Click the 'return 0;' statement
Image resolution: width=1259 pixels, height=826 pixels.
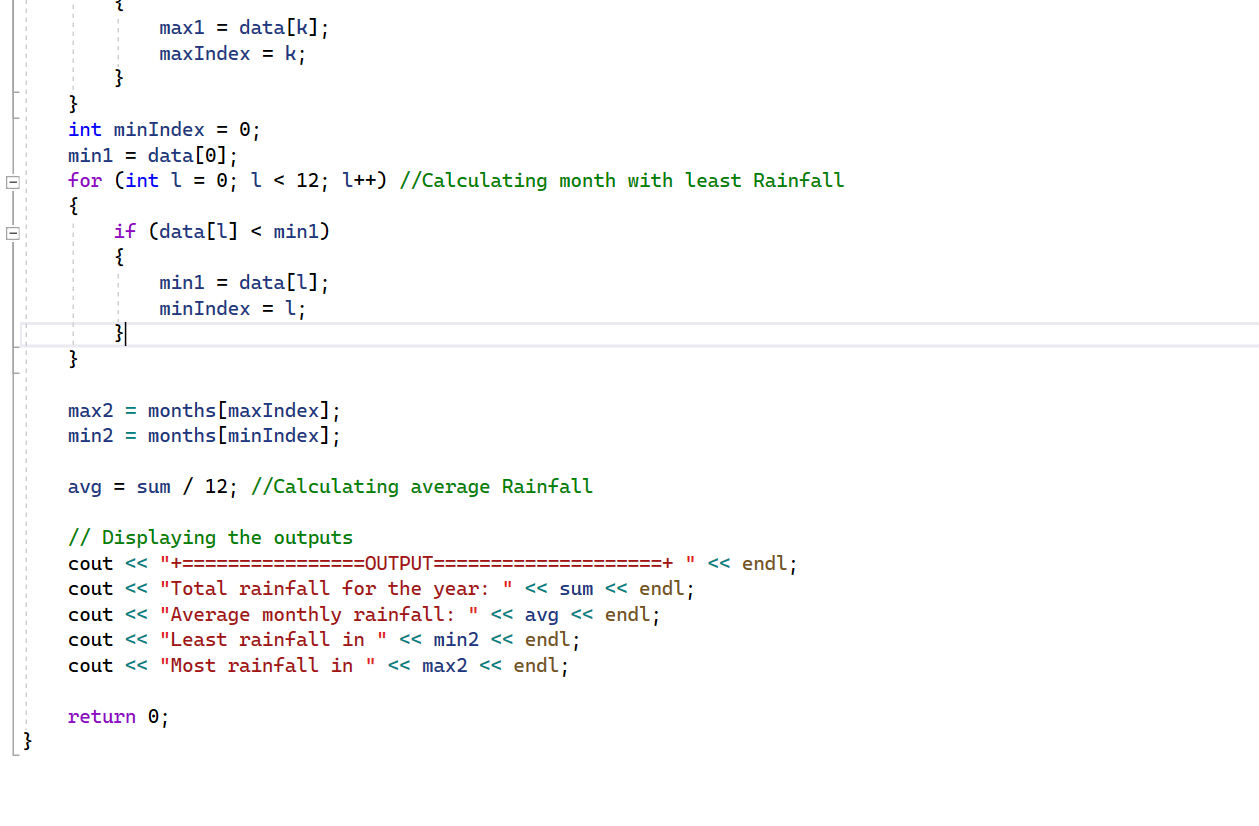coord(118,717)
